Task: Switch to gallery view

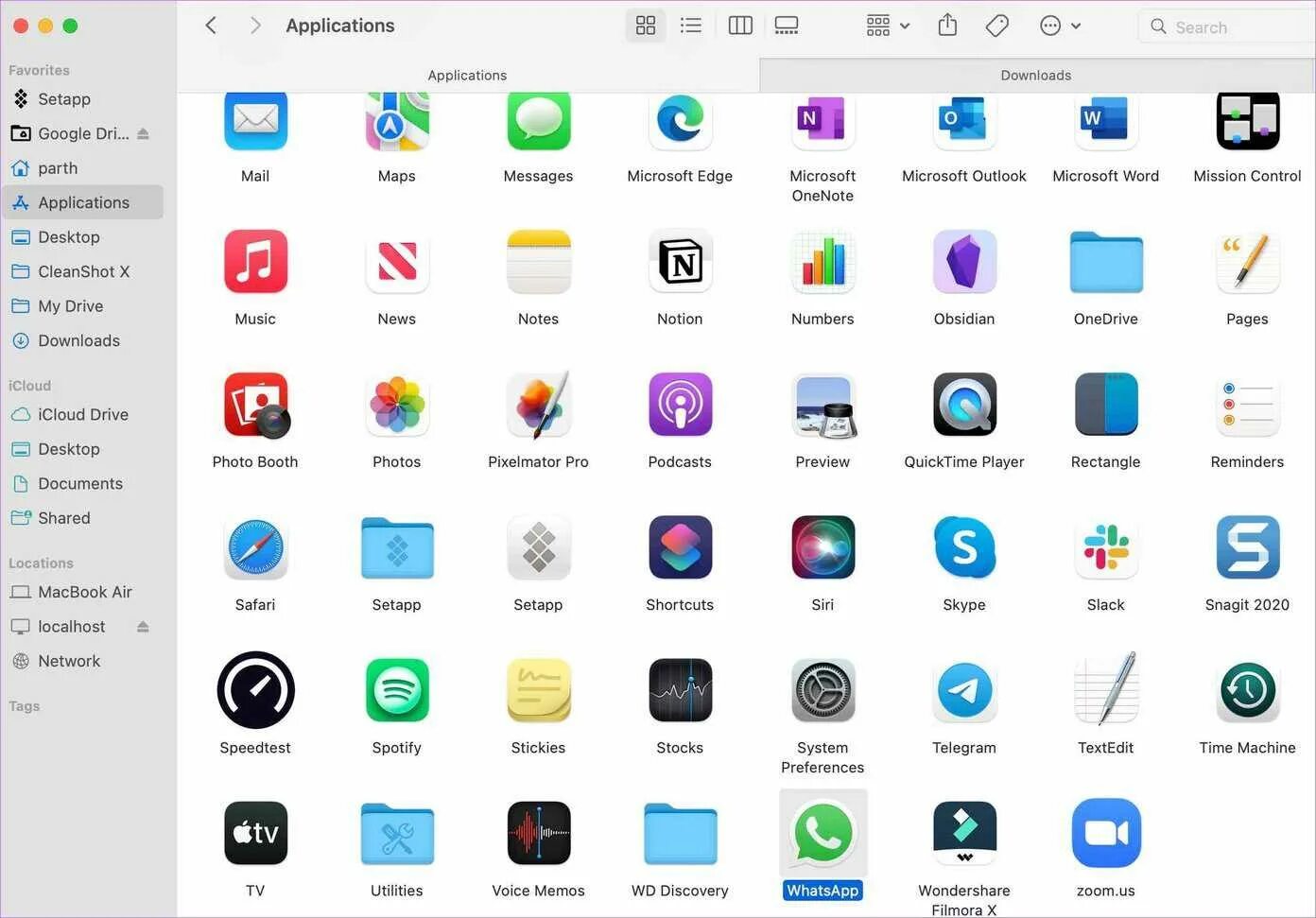Action: (787, 26)
